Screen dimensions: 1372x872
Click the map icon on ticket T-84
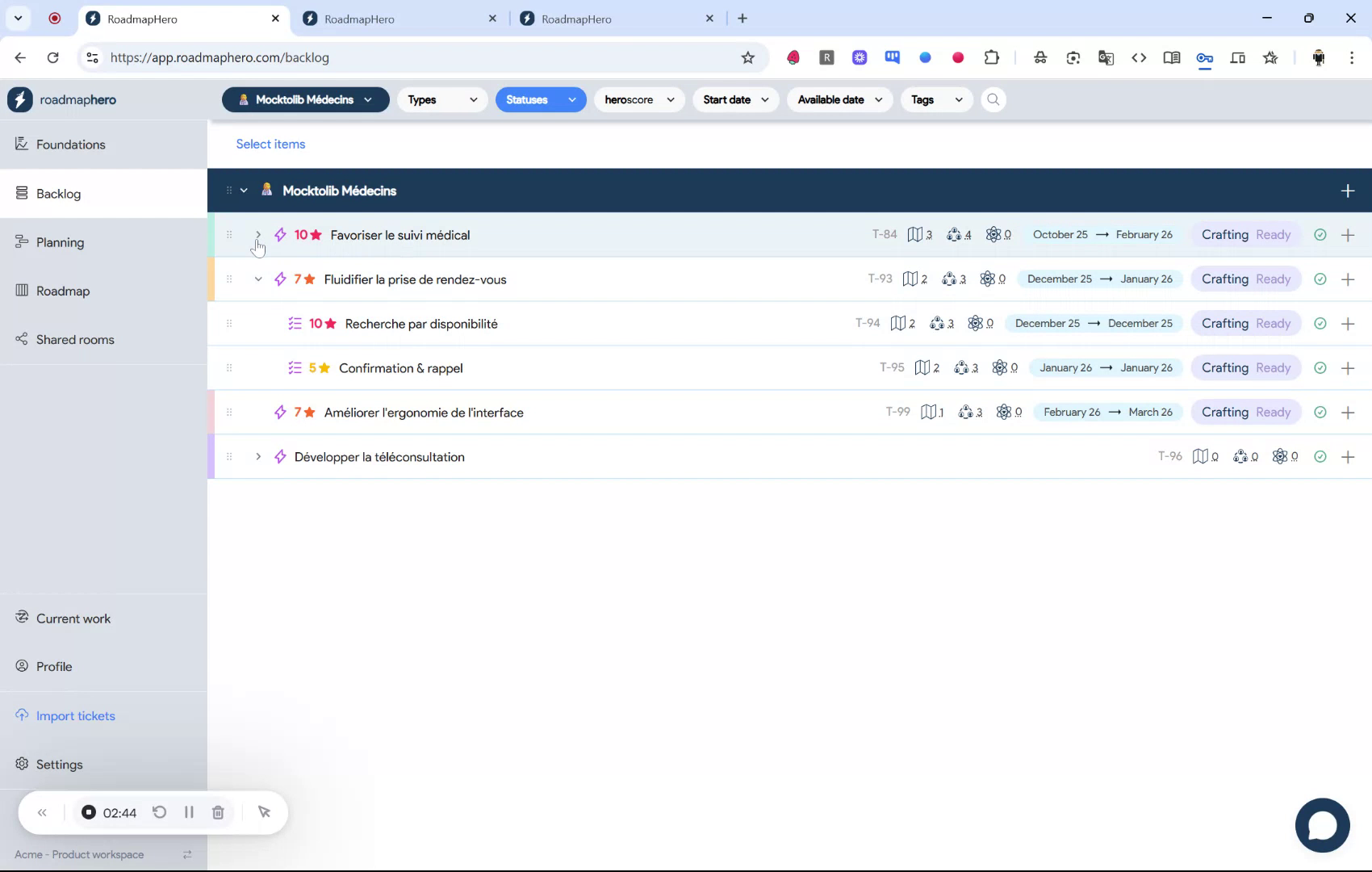918,234
